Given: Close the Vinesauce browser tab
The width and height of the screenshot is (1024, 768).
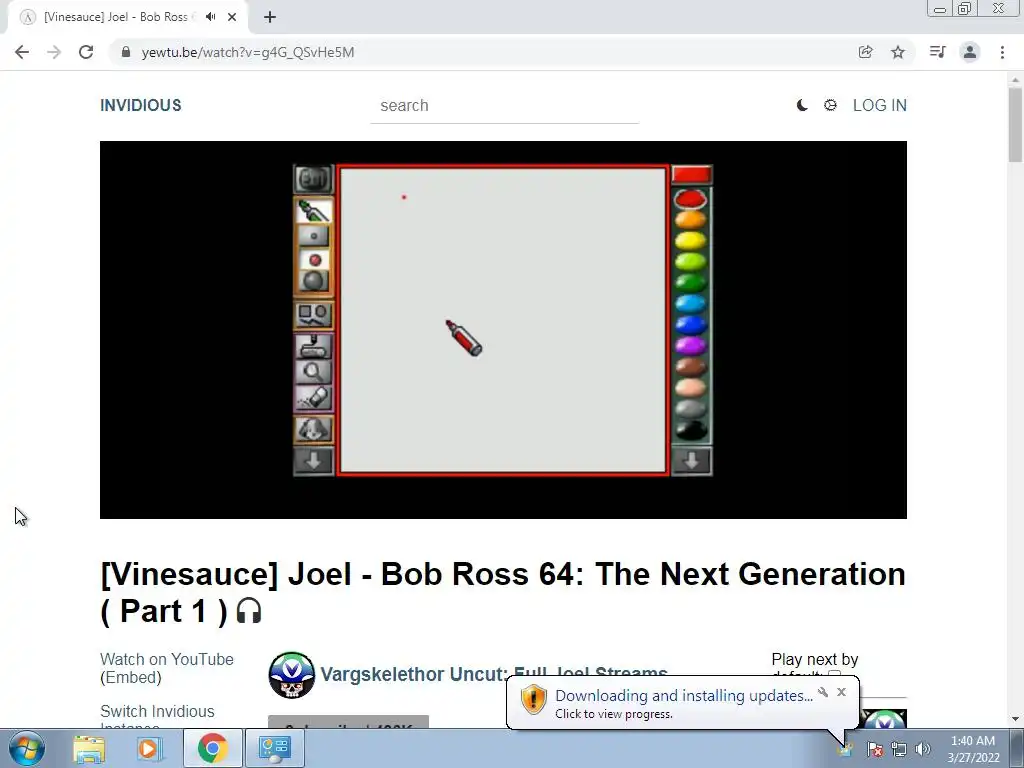Looking at the screenshot, I should click(232, 17).
